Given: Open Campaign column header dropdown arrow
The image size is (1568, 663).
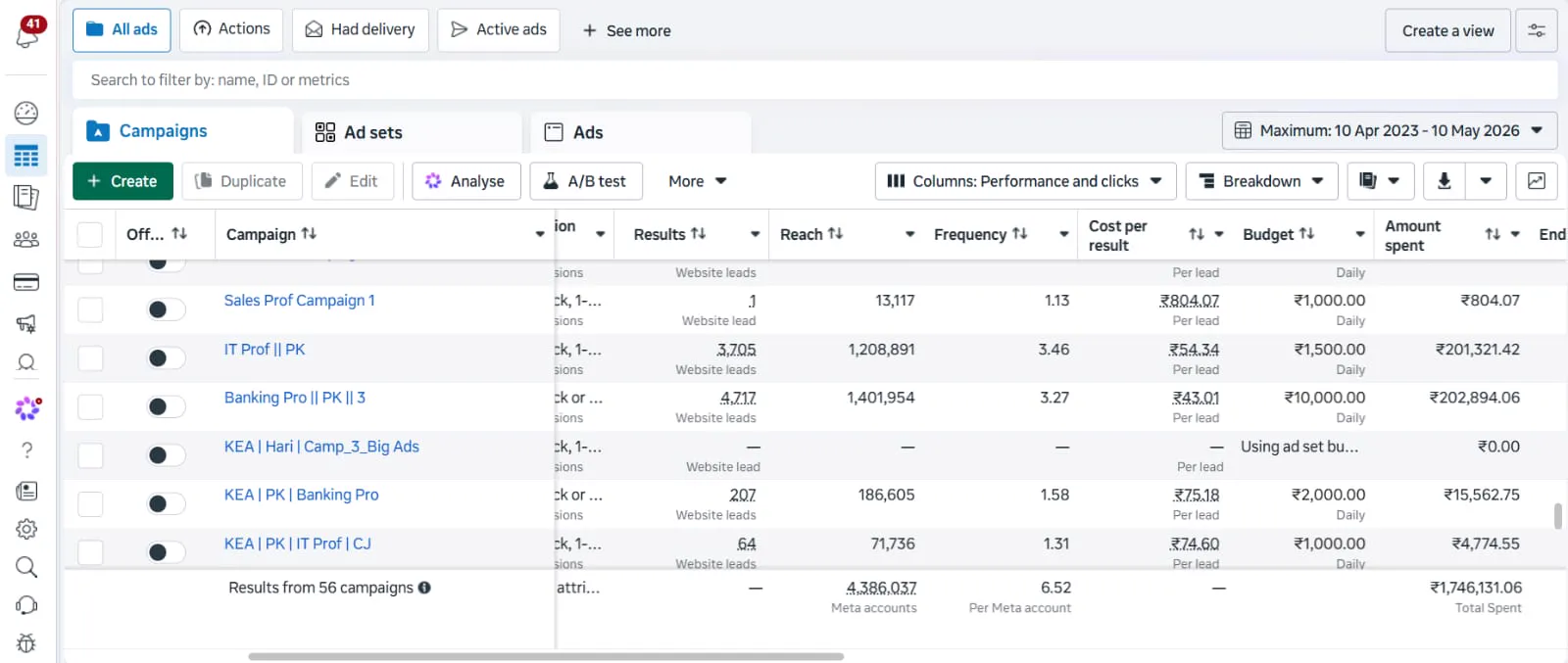Looking at the screenshot, I should [x=539, y=234].
